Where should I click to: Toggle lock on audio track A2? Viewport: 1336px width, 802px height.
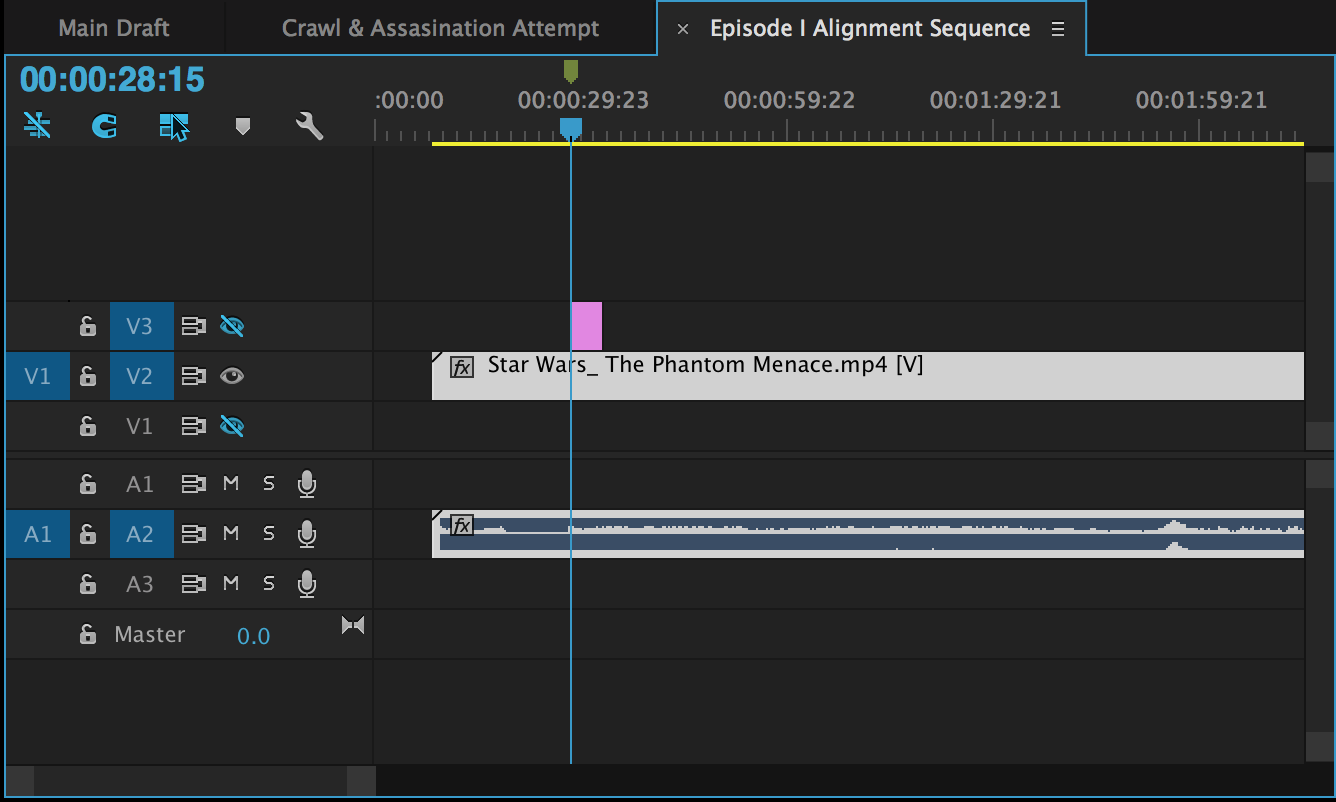pyautogui.click(x=88, y=534)
